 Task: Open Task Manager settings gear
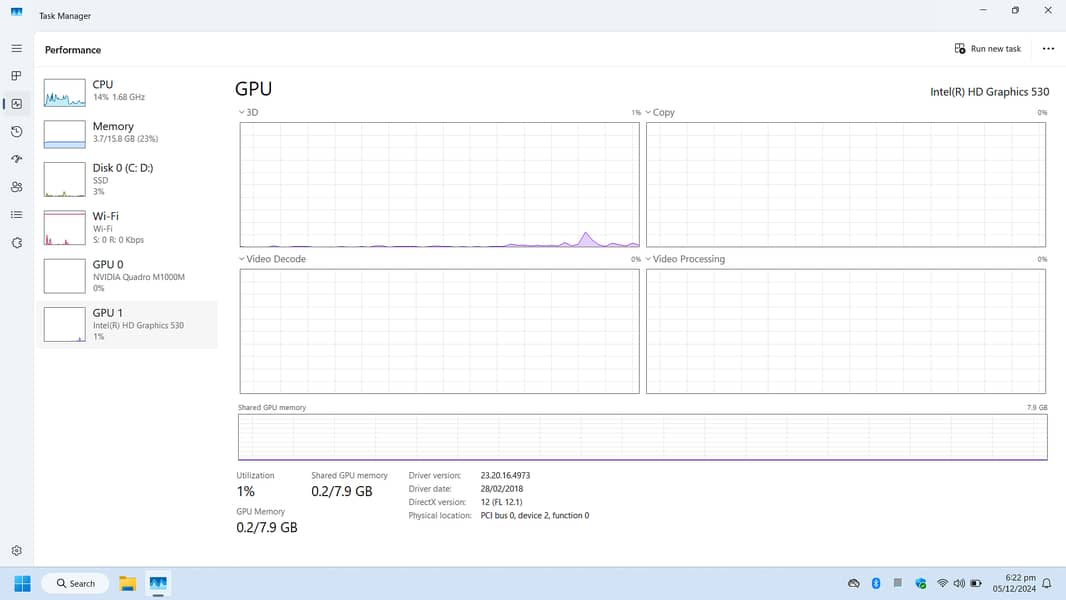click(16, 550)
